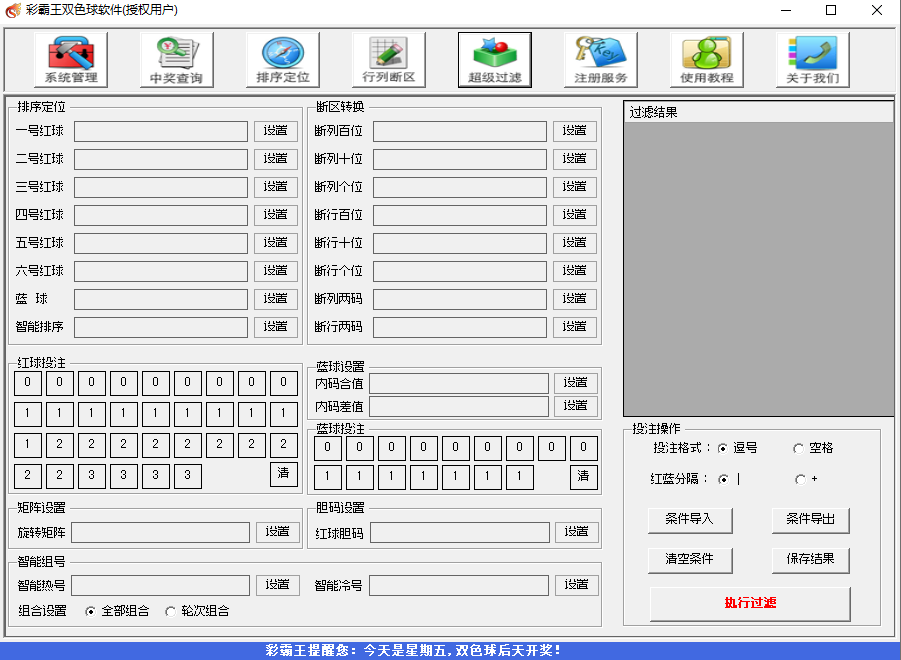Choose the + red-blue separator radio
901x660 pixels.
[800, 479]
